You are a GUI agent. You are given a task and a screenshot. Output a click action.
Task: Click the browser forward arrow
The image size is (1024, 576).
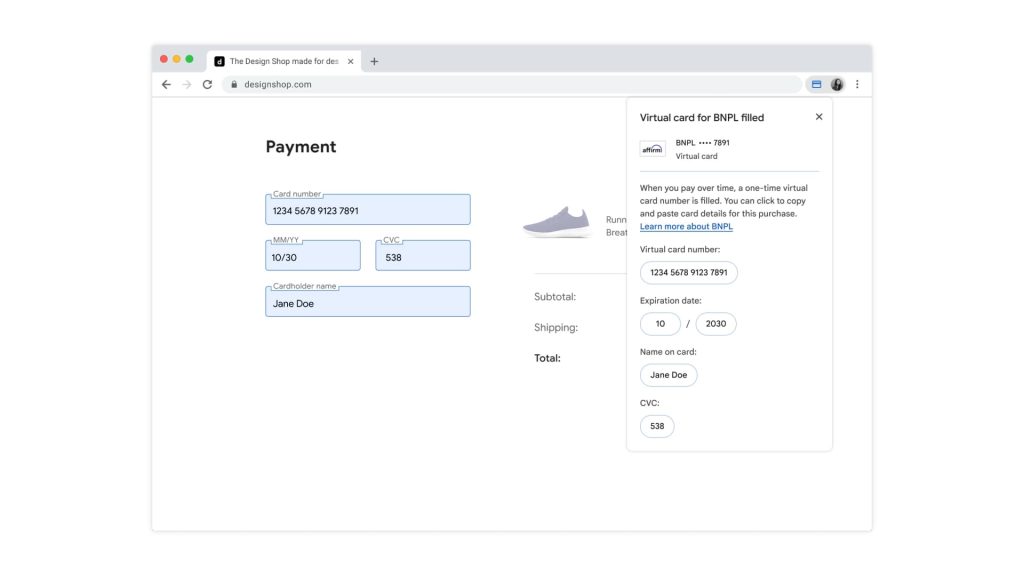[186, 85]
